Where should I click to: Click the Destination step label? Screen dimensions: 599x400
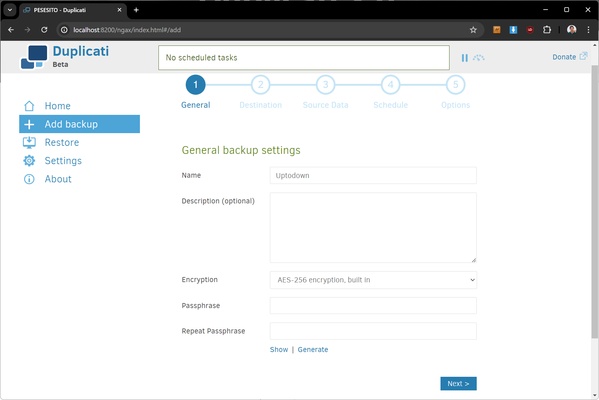(261, 105)
